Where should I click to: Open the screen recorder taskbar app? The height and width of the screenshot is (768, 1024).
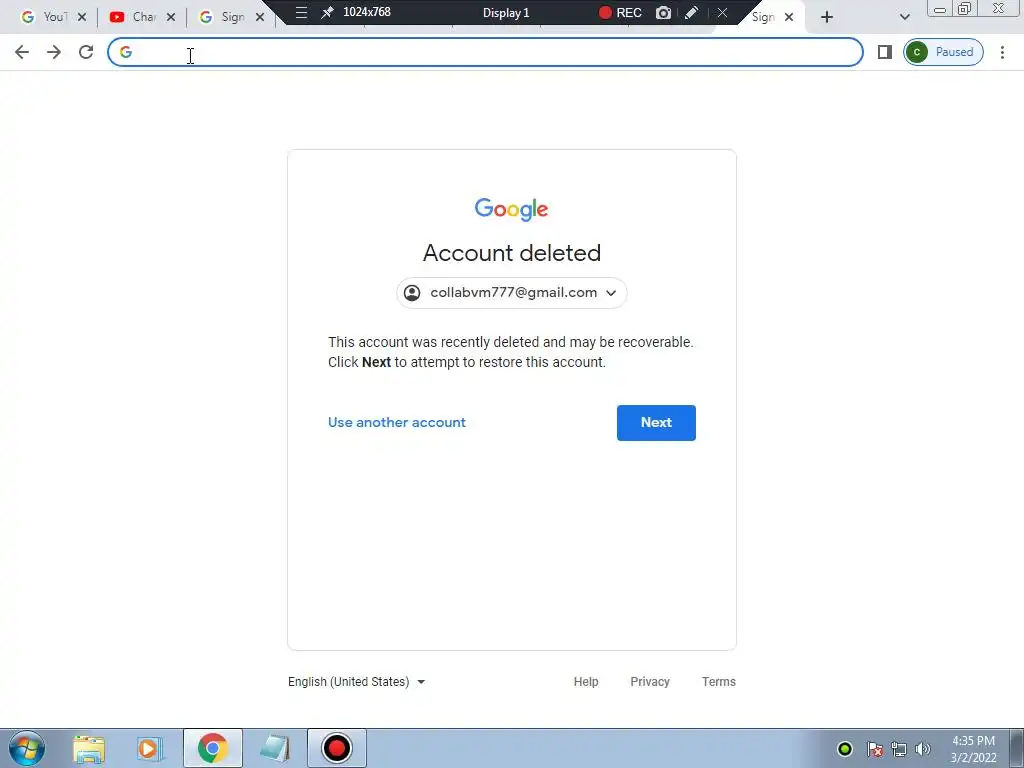(337, 748)
